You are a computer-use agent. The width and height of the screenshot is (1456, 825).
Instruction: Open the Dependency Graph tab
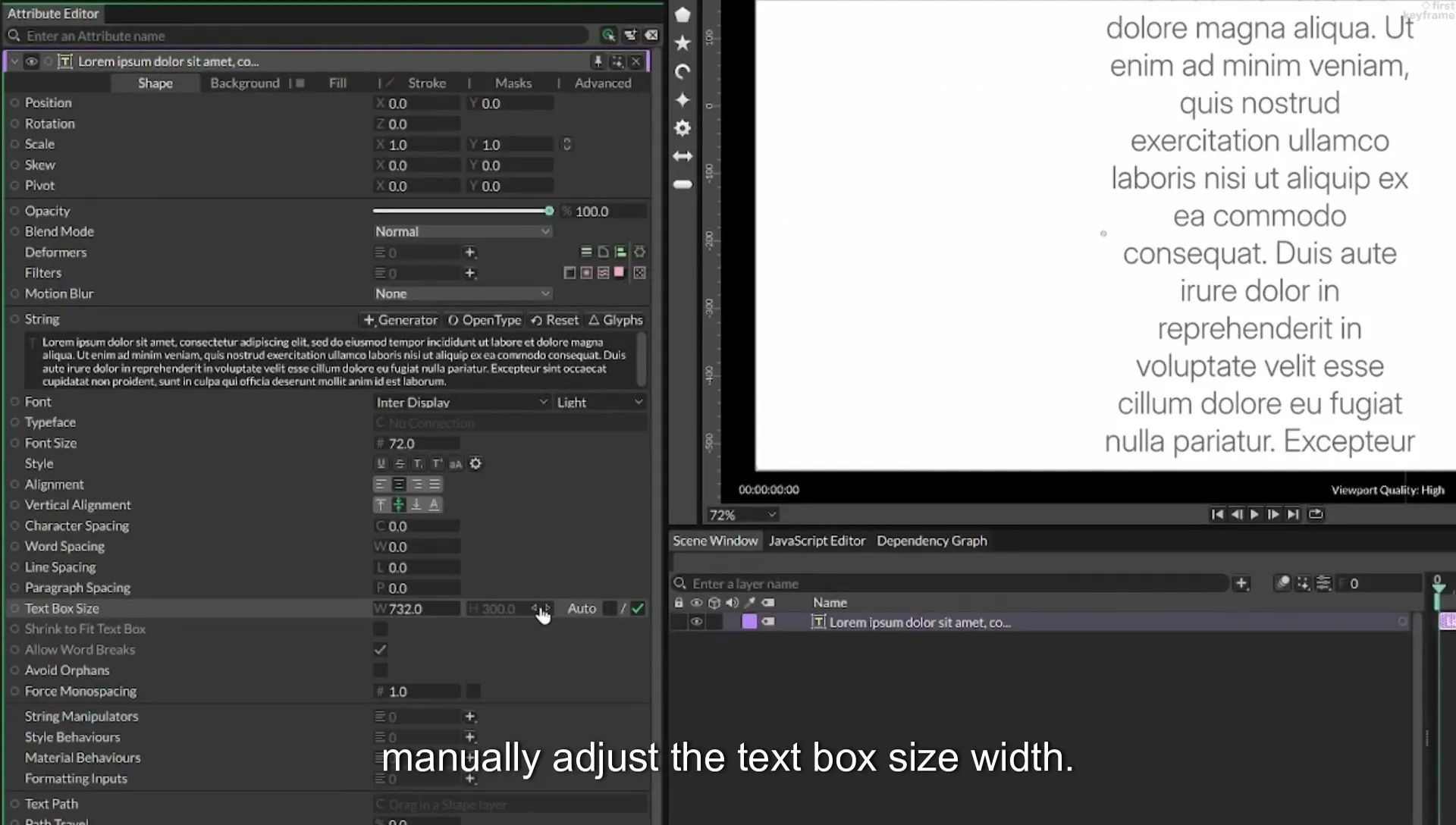click(932, 541)
